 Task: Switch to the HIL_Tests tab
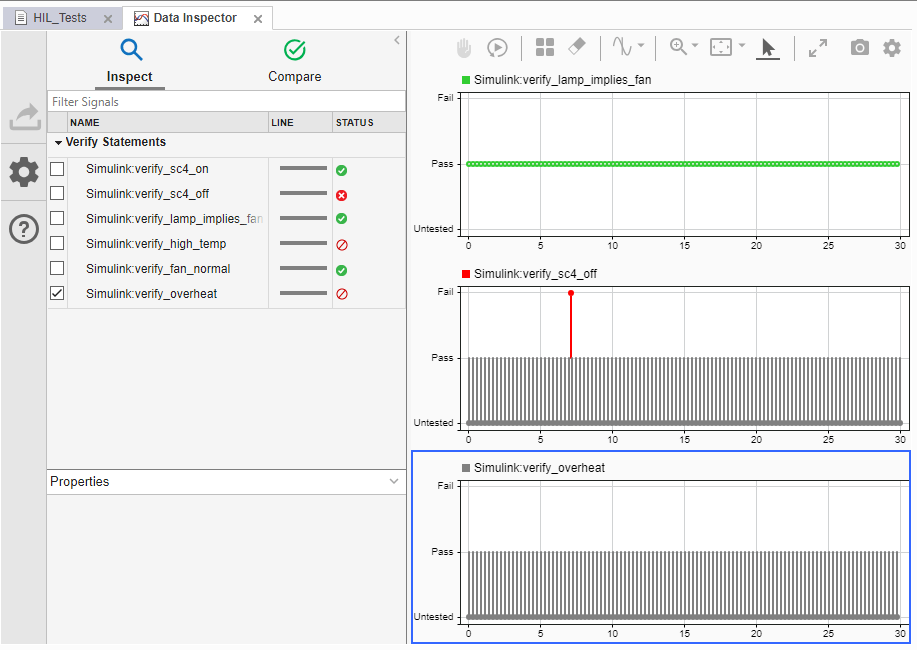click(58, 18)
